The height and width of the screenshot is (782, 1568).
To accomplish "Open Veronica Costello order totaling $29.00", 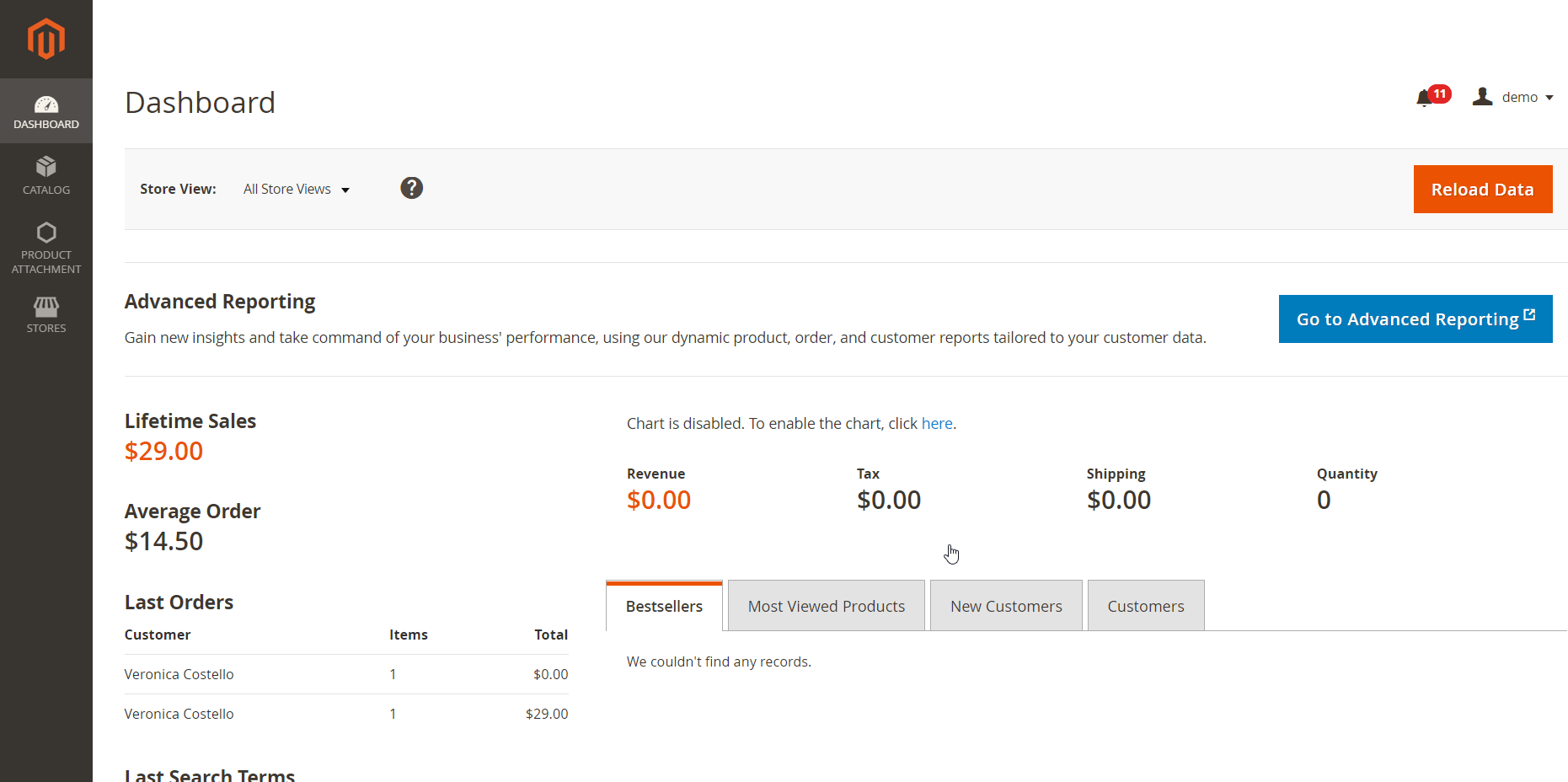I will (x=179, y=714).
